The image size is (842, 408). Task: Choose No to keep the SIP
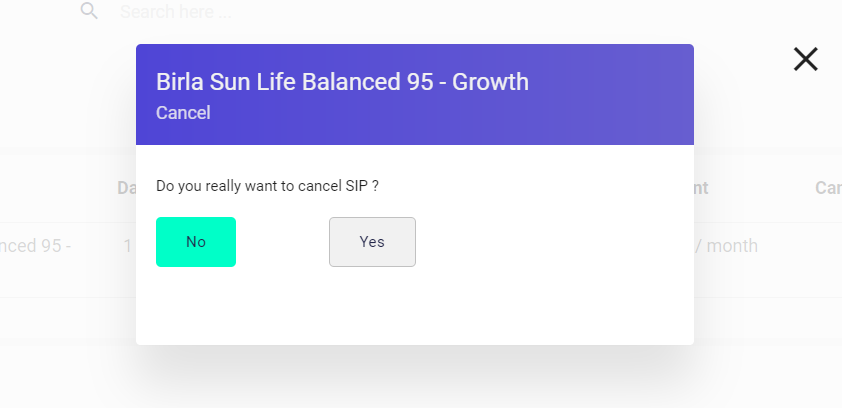196,242
